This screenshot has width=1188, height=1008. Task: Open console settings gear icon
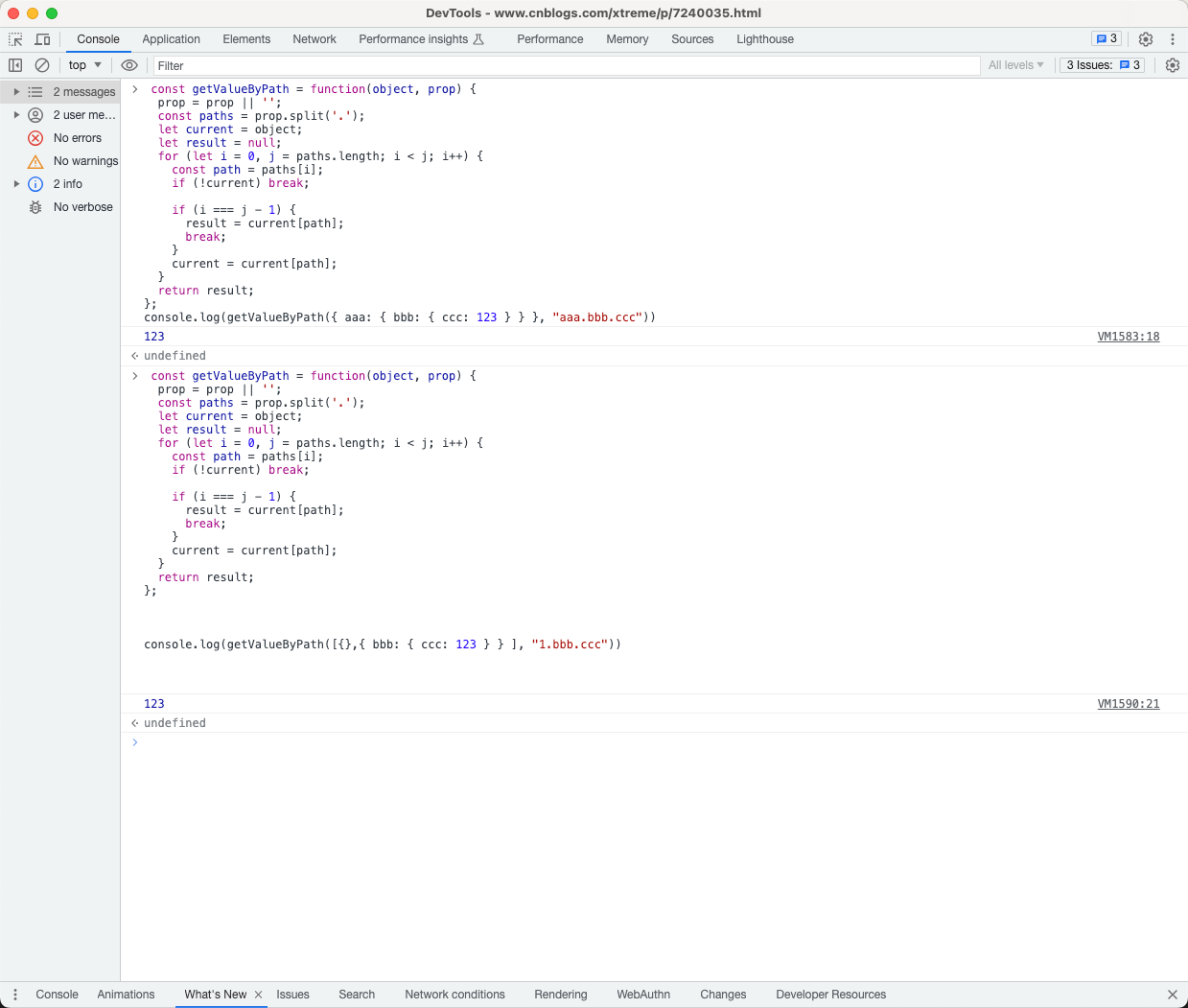[1172, 65]
